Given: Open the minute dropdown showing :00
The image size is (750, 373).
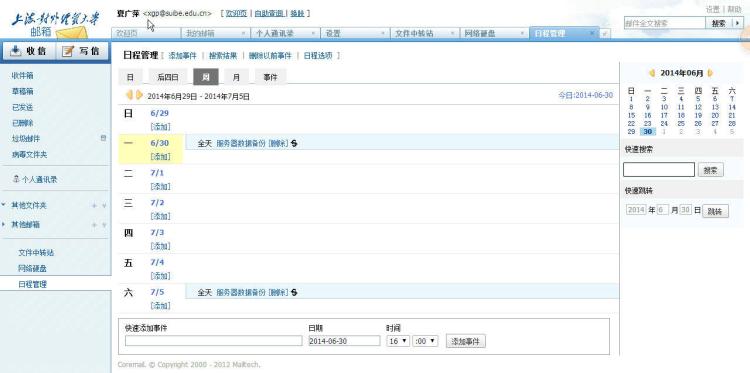Looking at the screenshot, I should click(x=425, y=341).
